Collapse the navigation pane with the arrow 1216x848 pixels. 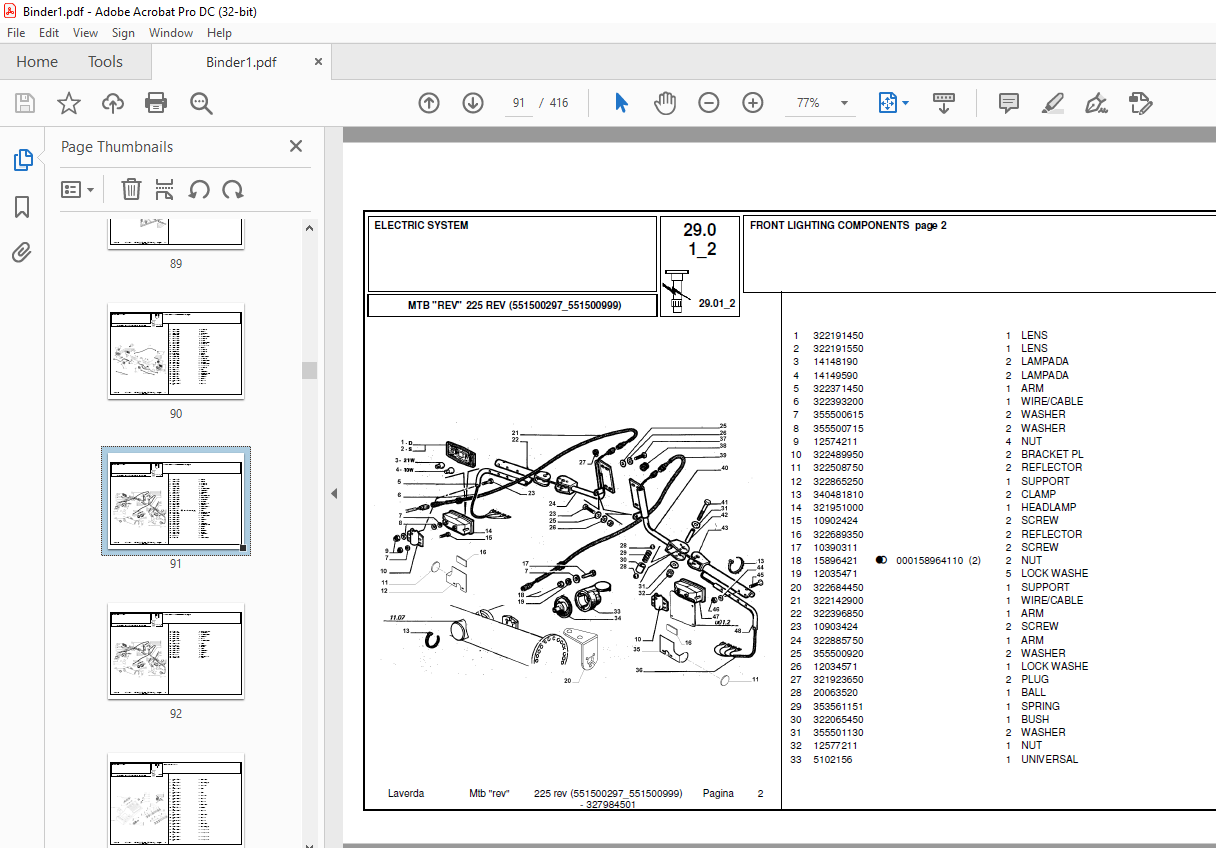[334, 493]
